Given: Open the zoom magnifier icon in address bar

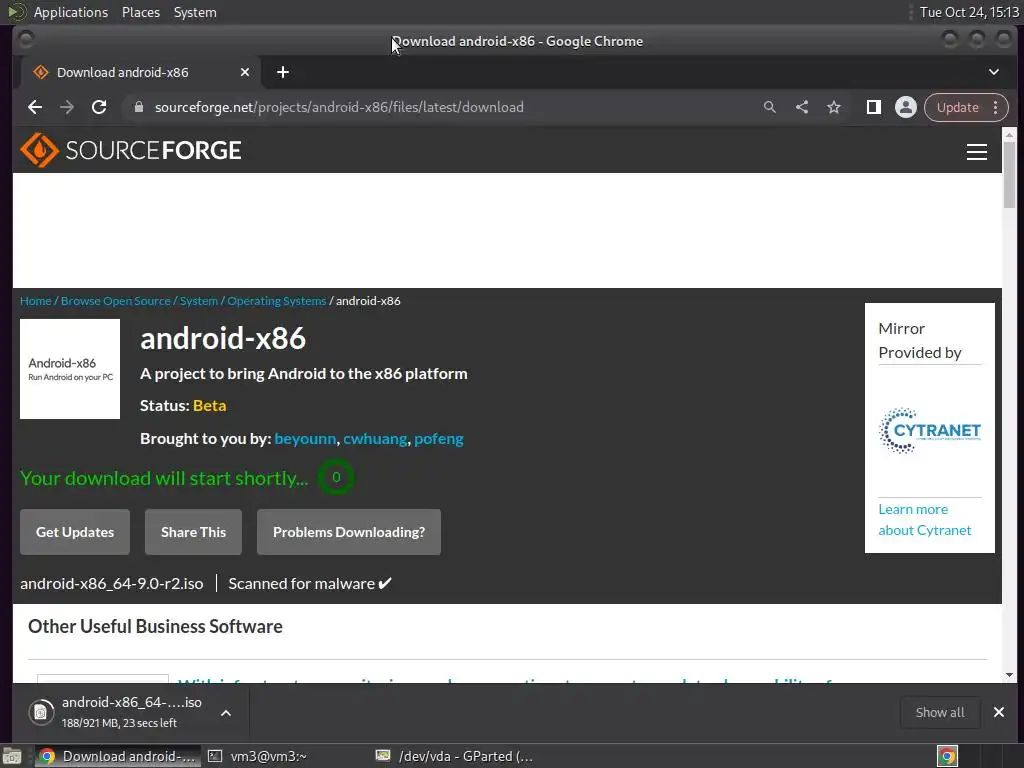Looking at the screenshot, I should coord(770,107).
